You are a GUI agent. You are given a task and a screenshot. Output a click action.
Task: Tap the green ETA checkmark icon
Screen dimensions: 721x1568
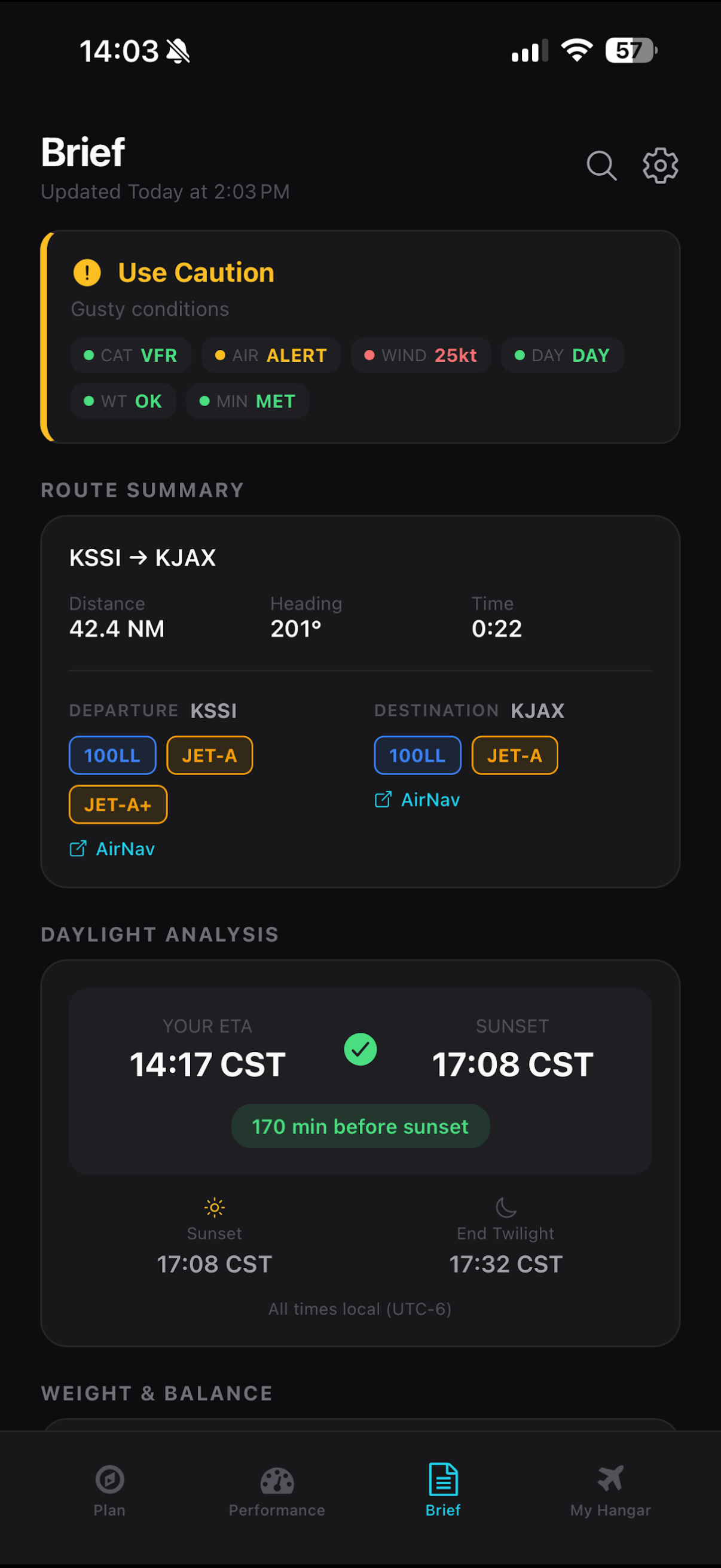(360, 1050)
